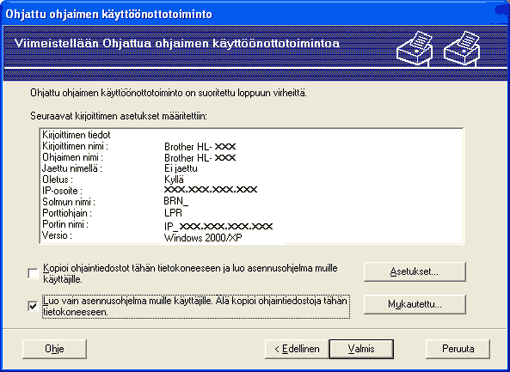Click the 'Ei jaettu' value
The image size is (510, 372).
click(181, 168)
